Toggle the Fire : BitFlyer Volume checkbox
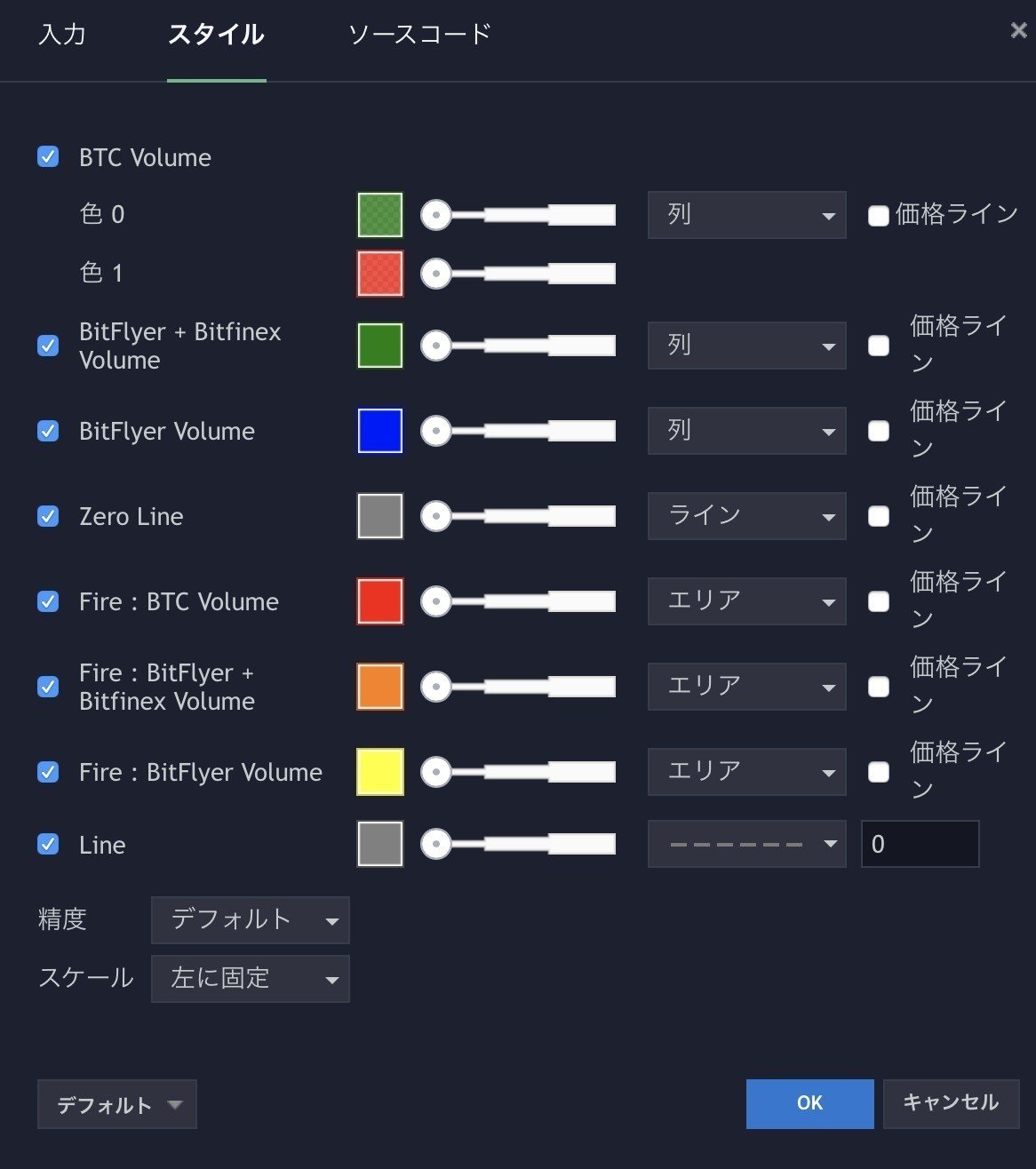The height and width of the screenshot is (1169, 1036). pyautogui.click(x=48, y=772)
